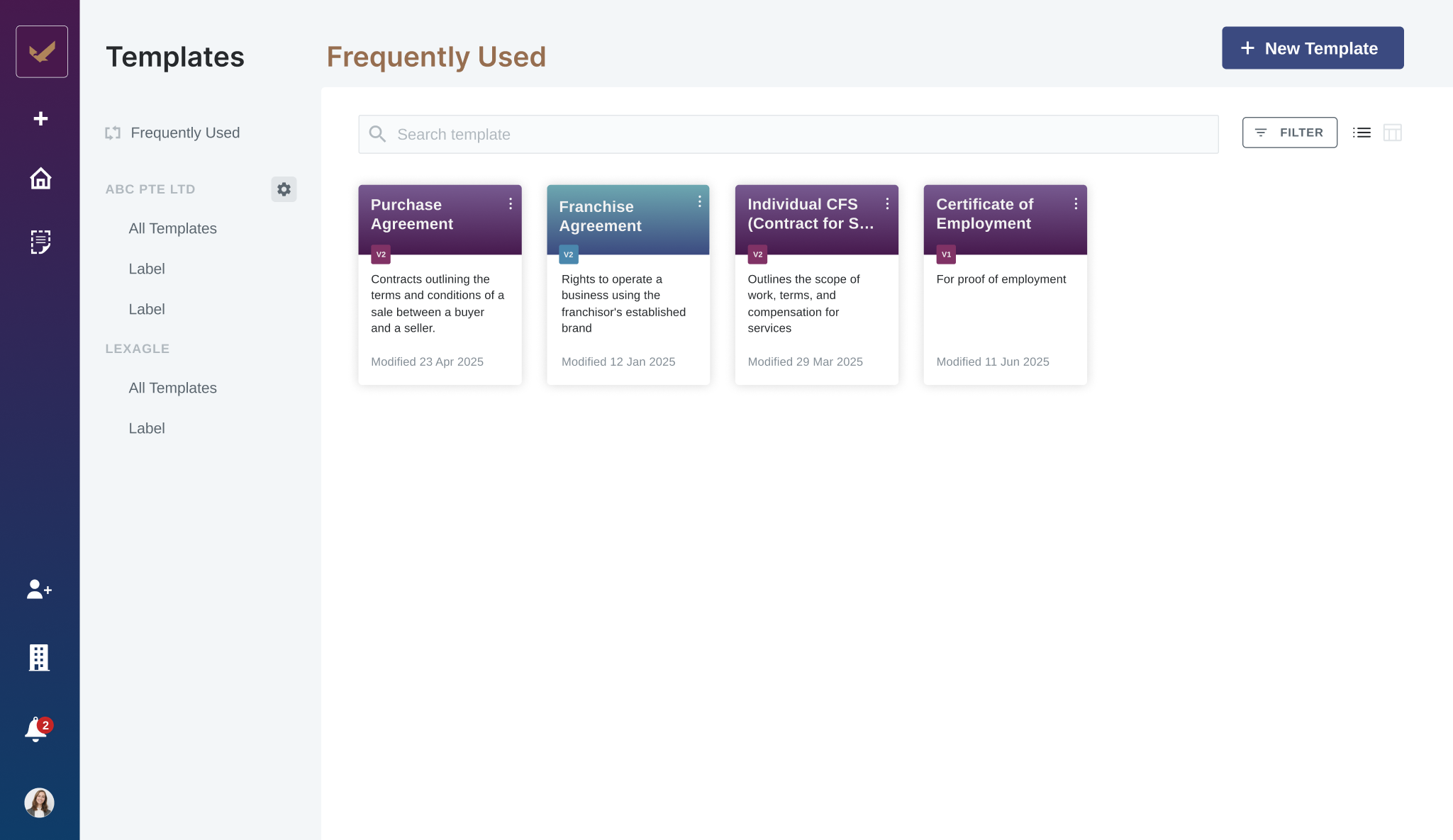Select the templates icon in sidebar
The height and width of the screenshot is (840, 1453).
40,242
